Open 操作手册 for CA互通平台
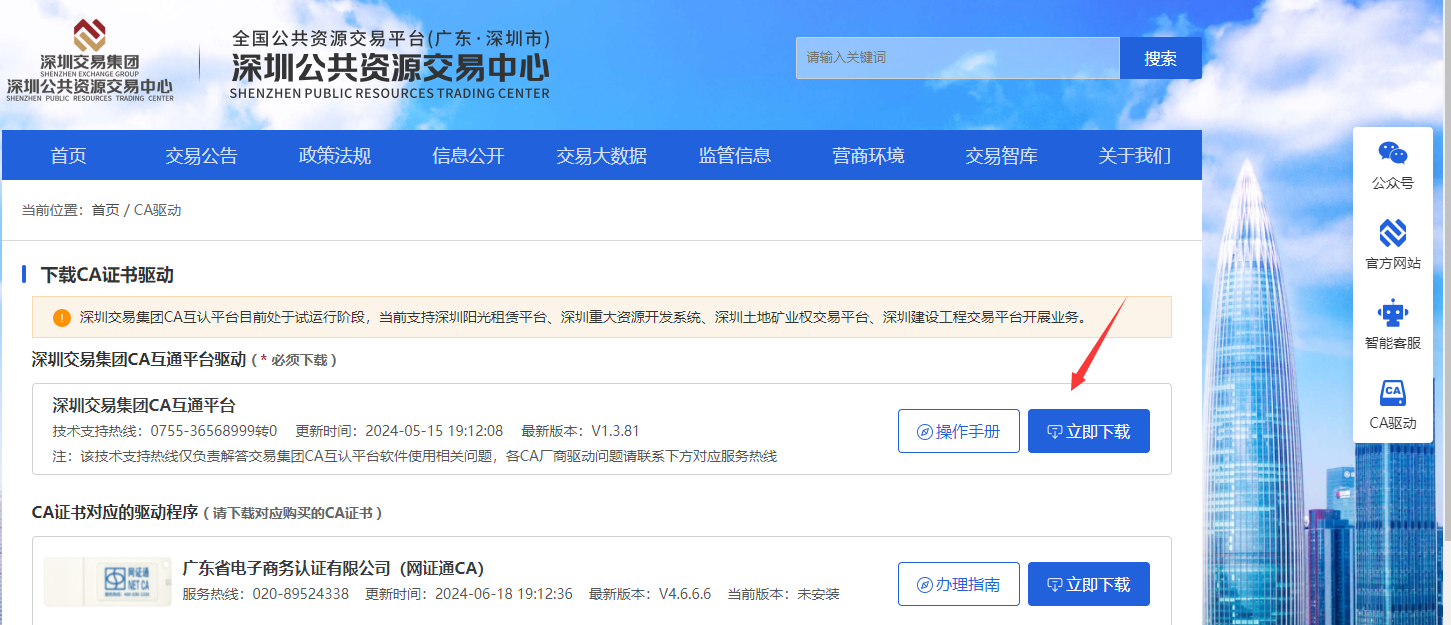 click(x=958, y=431)
